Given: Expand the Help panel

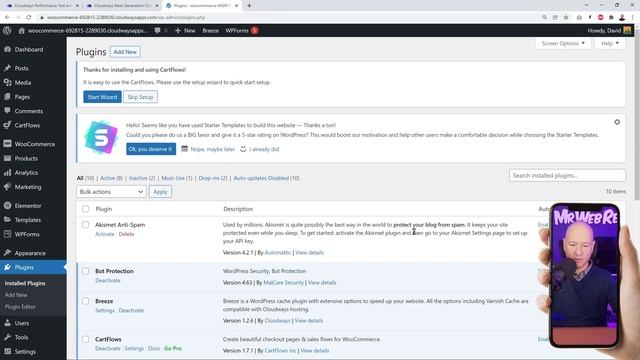Looking at the screenshot, I should tap(609, 43).
